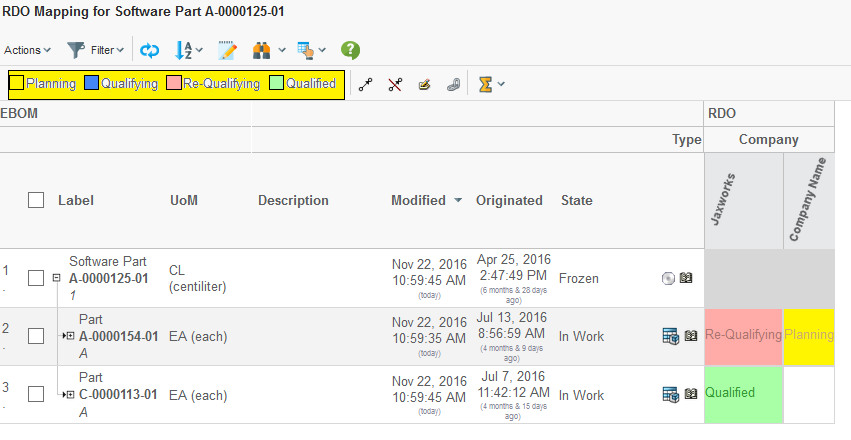Click the paperclip attachment icon in toolbar
Screen dimensions: 851x440
click(453, 84)
